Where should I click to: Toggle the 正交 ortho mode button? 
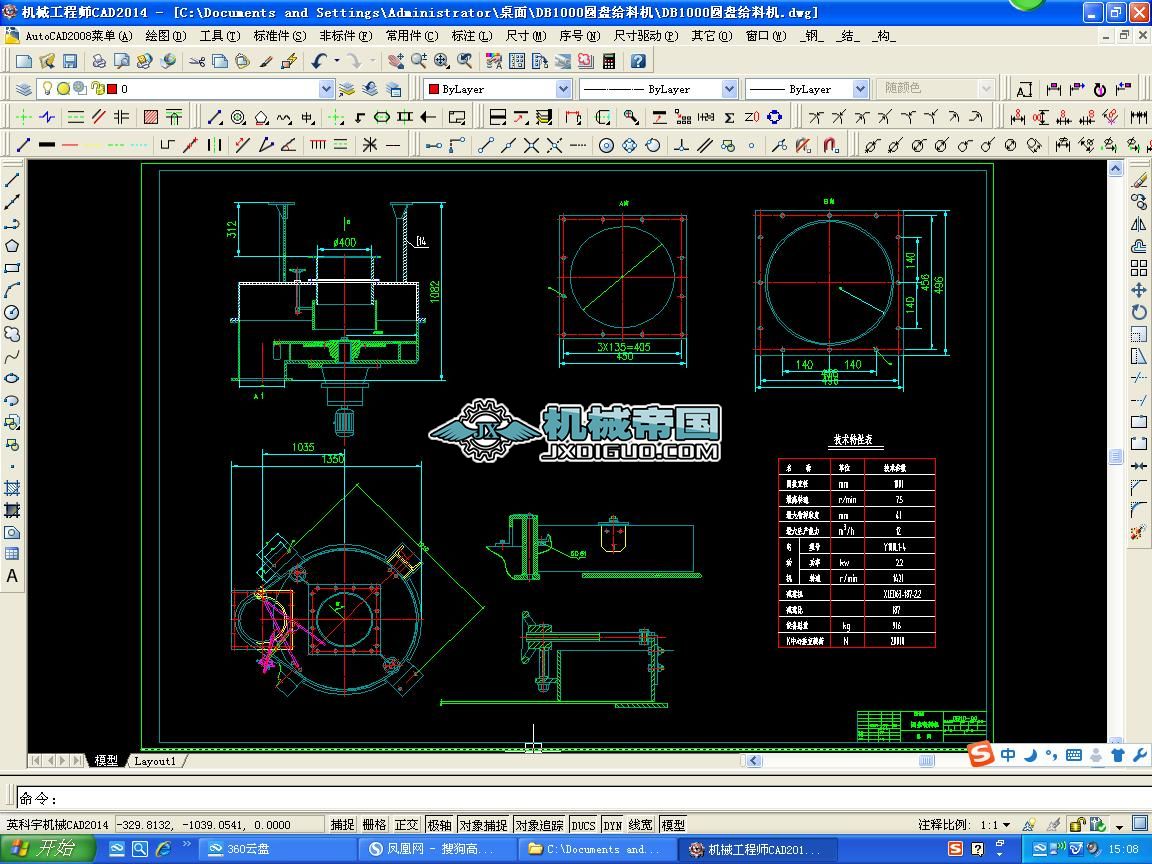coord(406,825)
